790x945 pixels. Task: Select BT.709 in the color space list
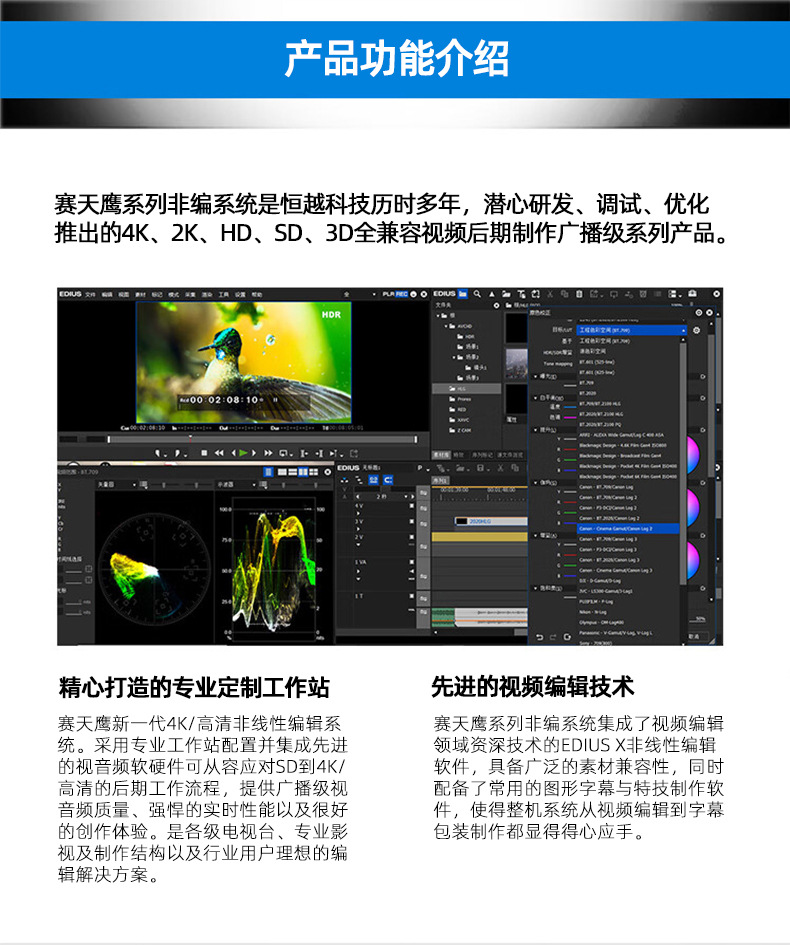[x=587, y=383]
